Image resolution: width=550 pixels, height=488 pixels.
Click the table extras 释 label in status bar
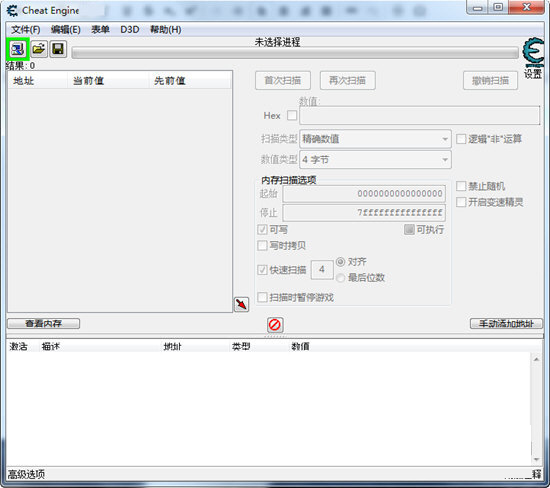click(x=537, y=475)
